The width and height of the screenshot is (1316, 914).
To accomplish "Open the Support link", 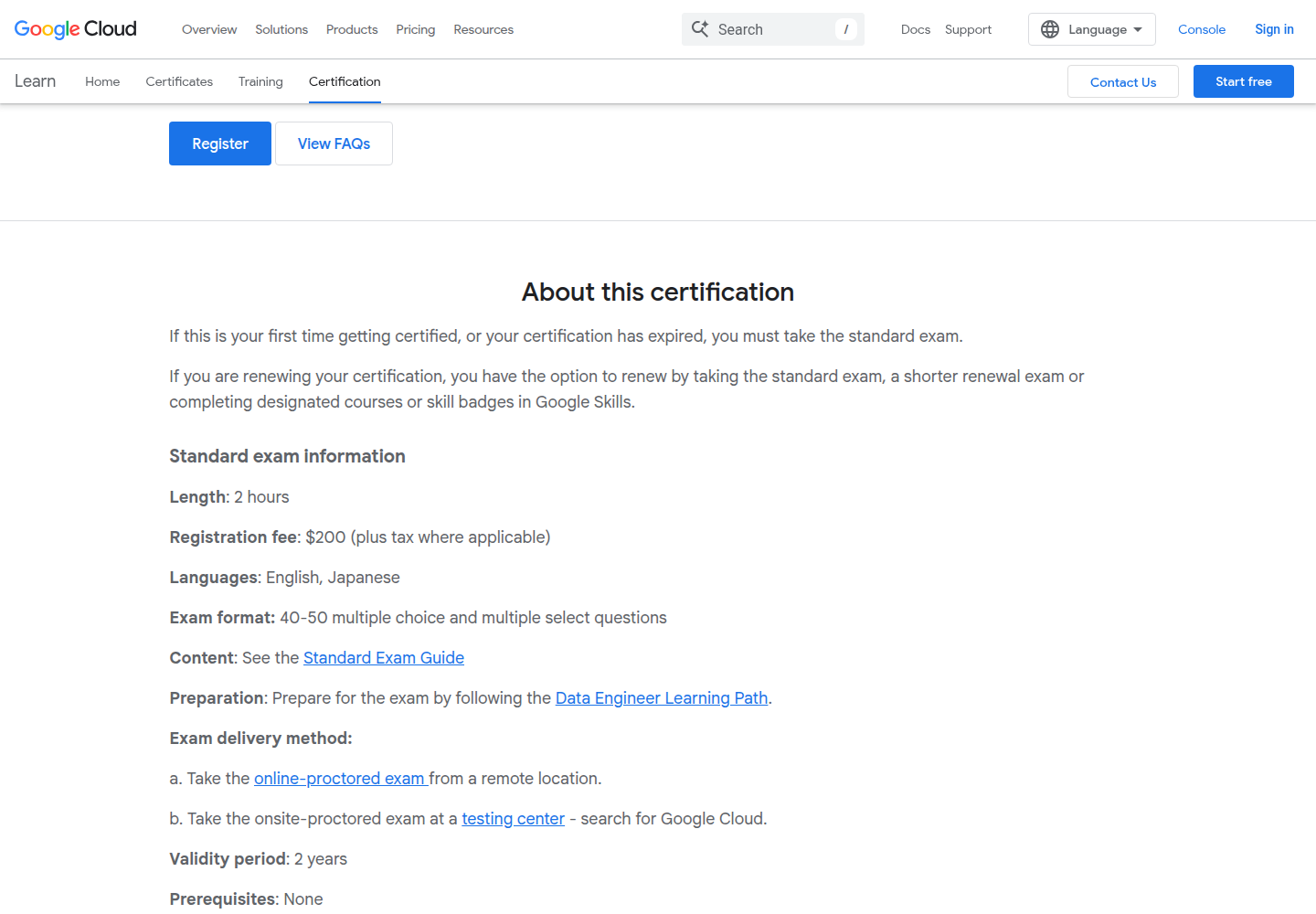I will [968, 29].
